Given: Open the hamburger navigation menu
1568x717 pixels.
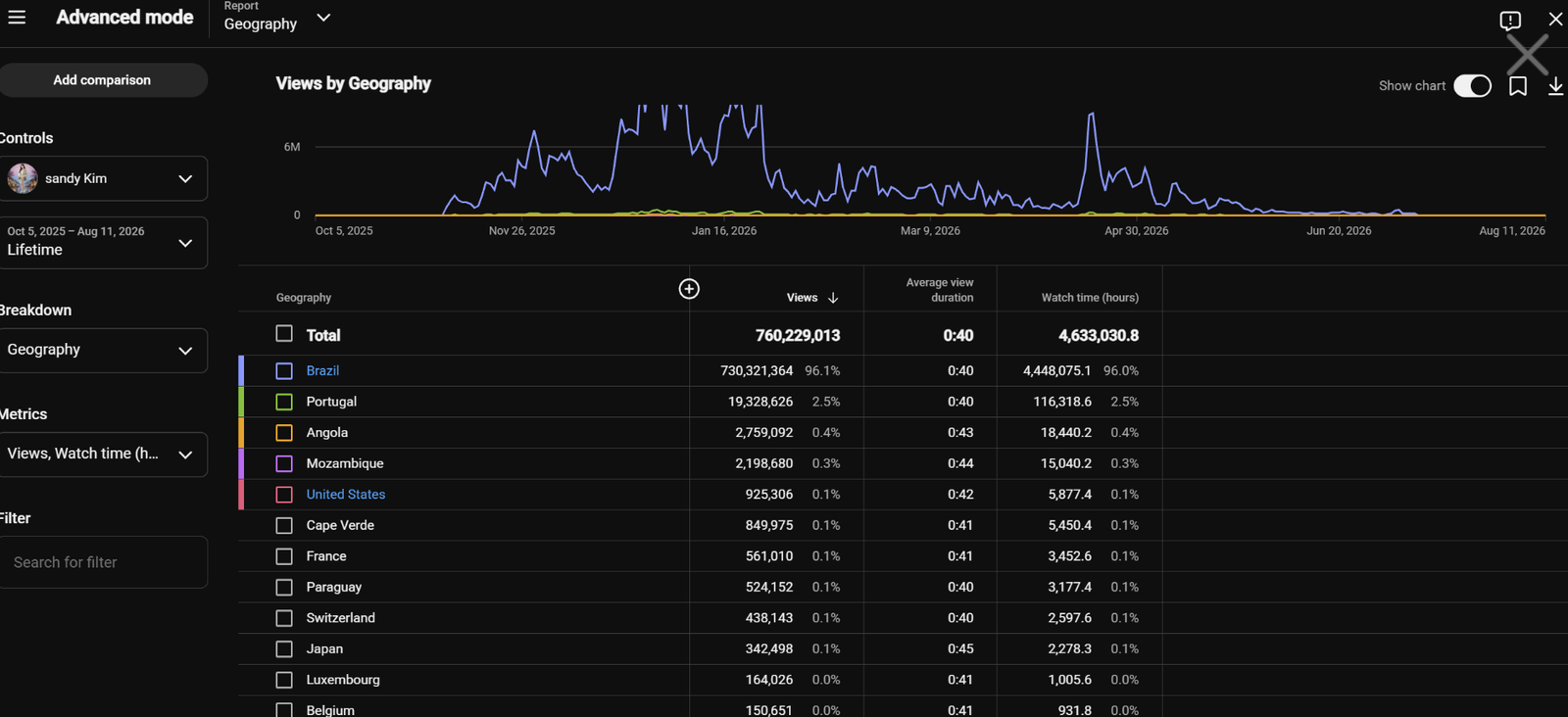Looking at the screenshot, I should point(17,17).
